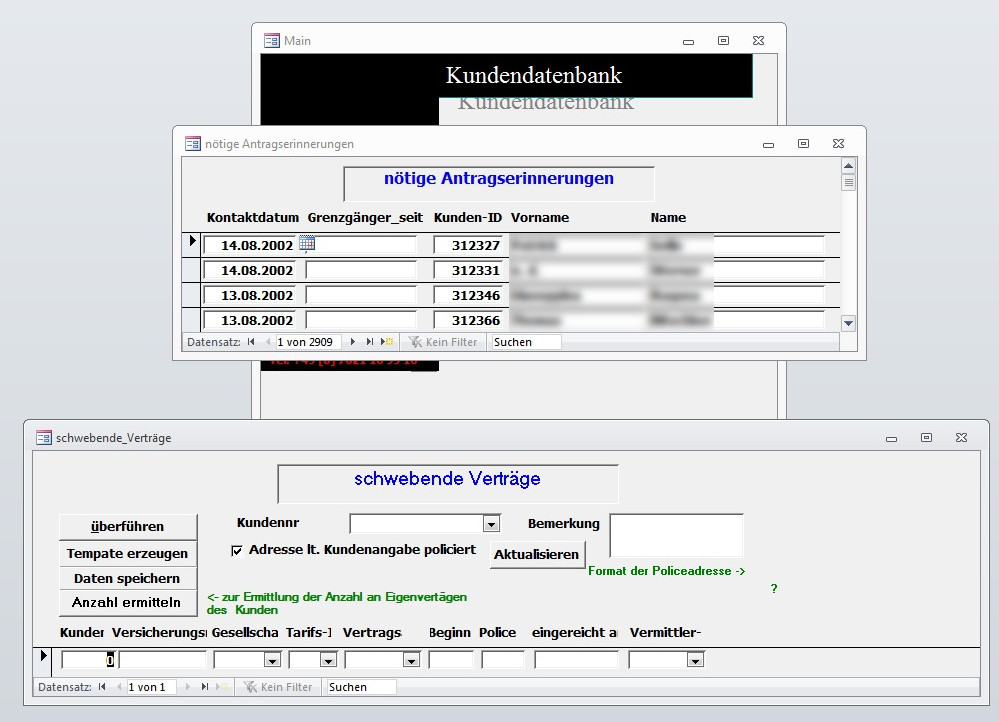The width and height of the screenshot is (999, 722).
Task: Expand the Gesellschaft combo box
Action: (x=271, y=660)
